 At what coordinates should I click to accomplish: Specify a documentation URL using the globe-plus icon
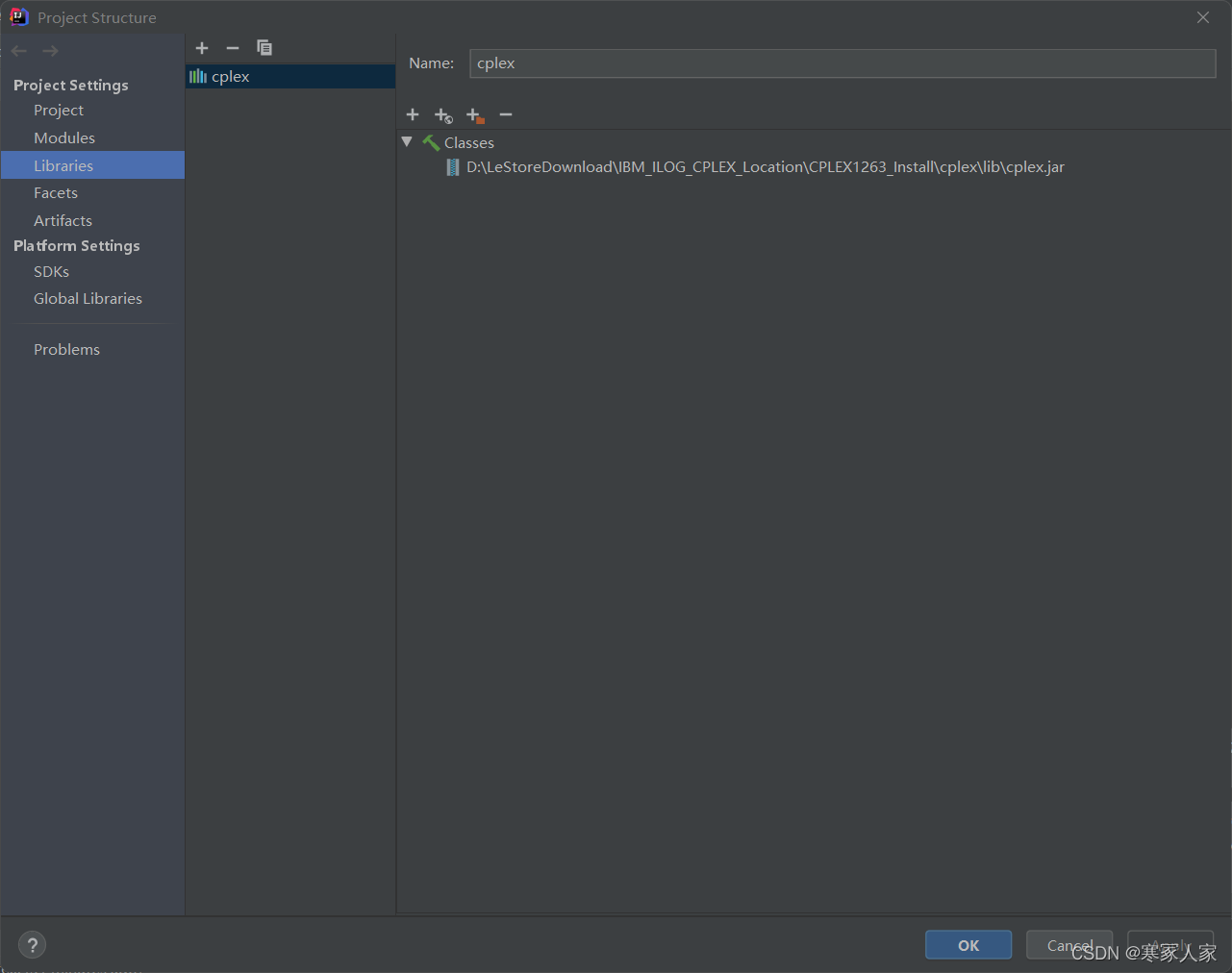pyautogui.click(x=443, y=115)
